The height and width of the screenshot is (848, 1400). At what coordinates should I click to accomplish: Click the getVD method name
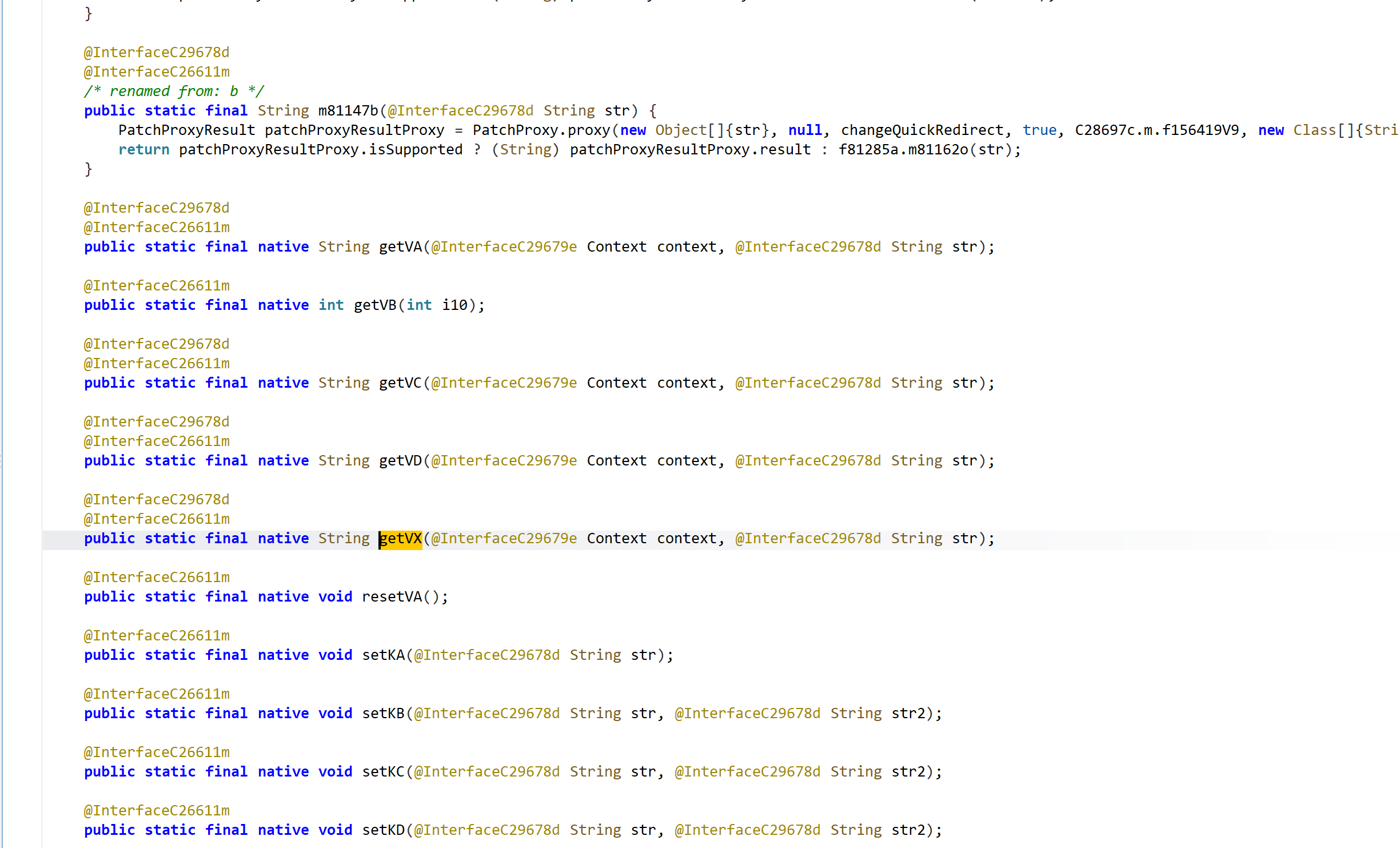pyautogui.click(x=400, y=461)
